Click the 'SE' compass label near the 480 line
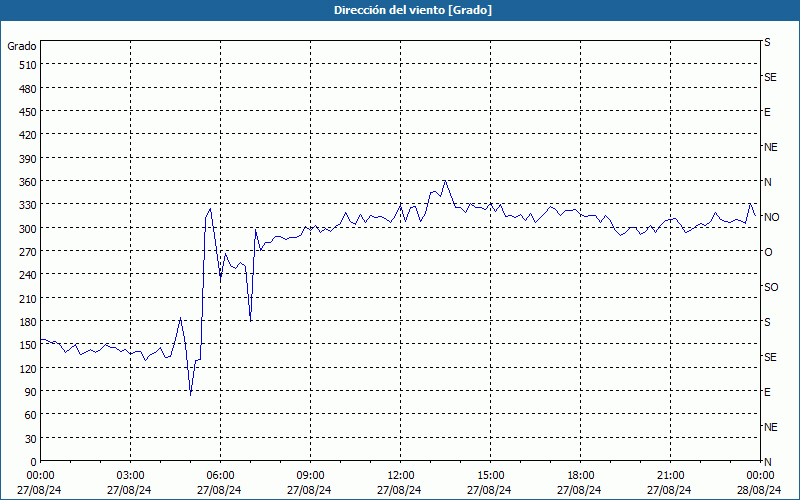Image resolution: width=800 pixels, height=500 pixels. click(770, 77)
